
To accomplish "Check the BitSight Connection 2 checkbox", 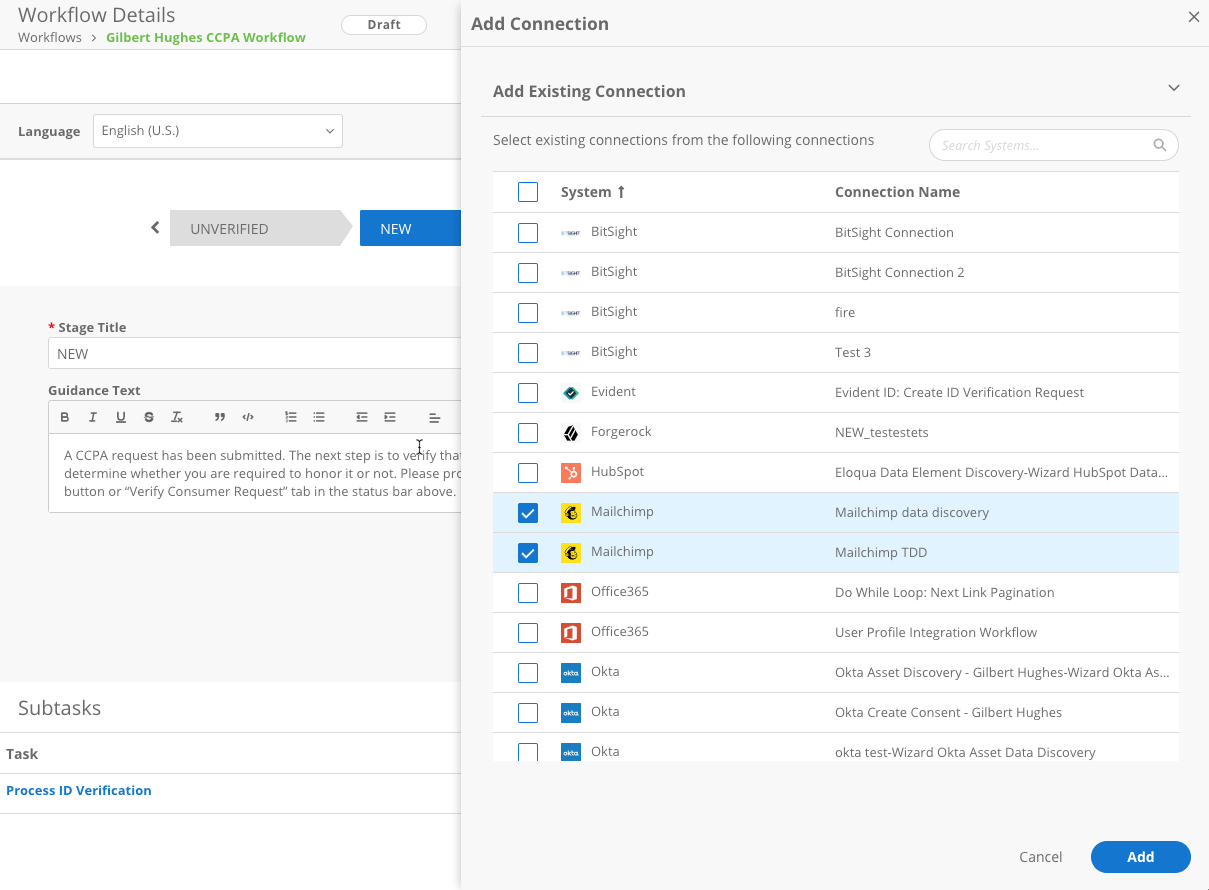I will coord(528,273).
